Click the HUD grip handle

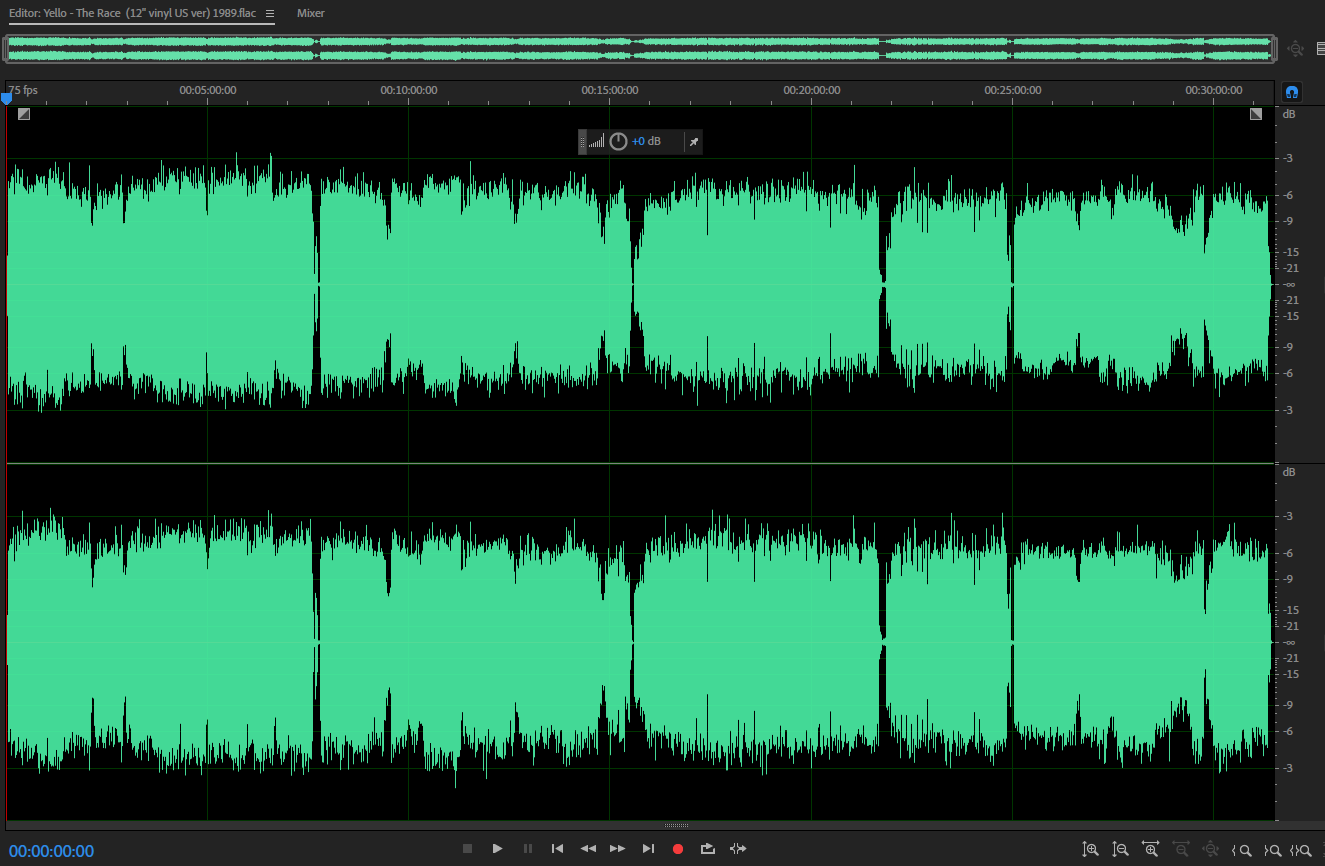[x=582, y=142]
